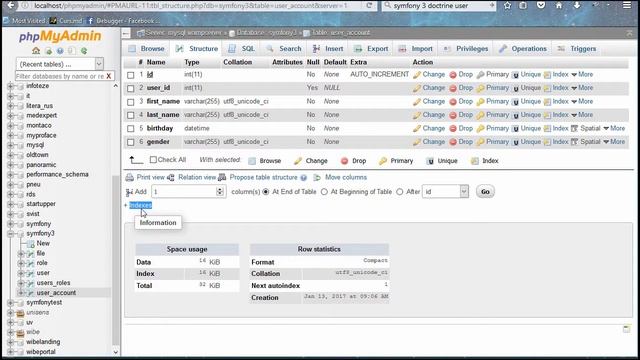
Task: Select the After column radio button
Action: click(x=400, y=192)
